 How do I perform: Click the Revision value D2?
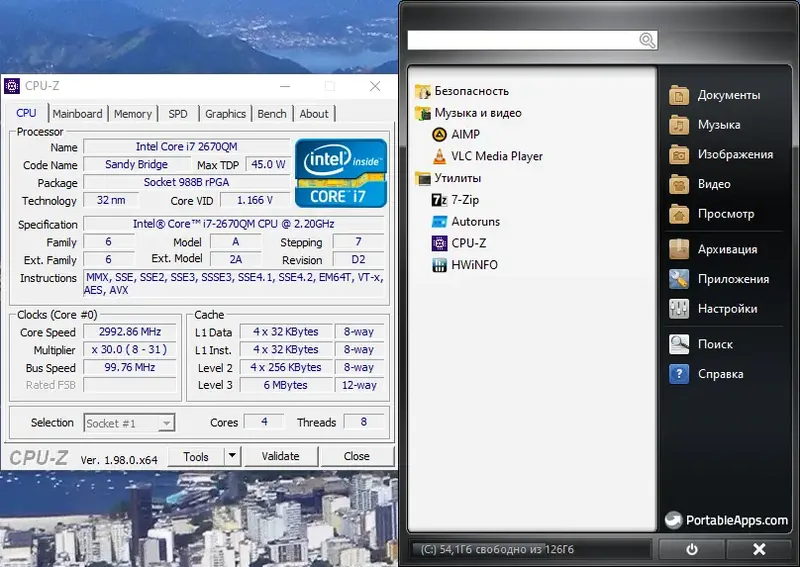[358, 259]
